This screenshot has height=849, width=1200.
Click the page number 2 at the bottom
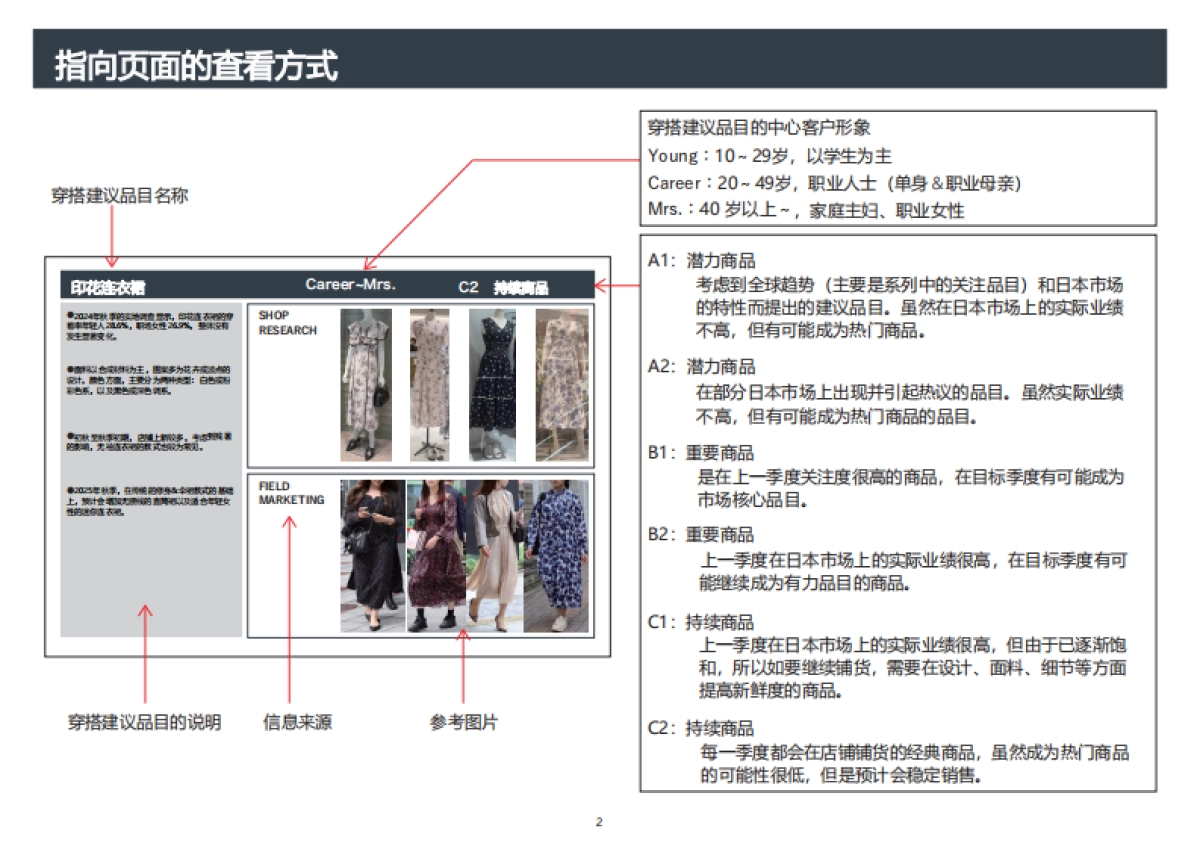coord(599,820)
